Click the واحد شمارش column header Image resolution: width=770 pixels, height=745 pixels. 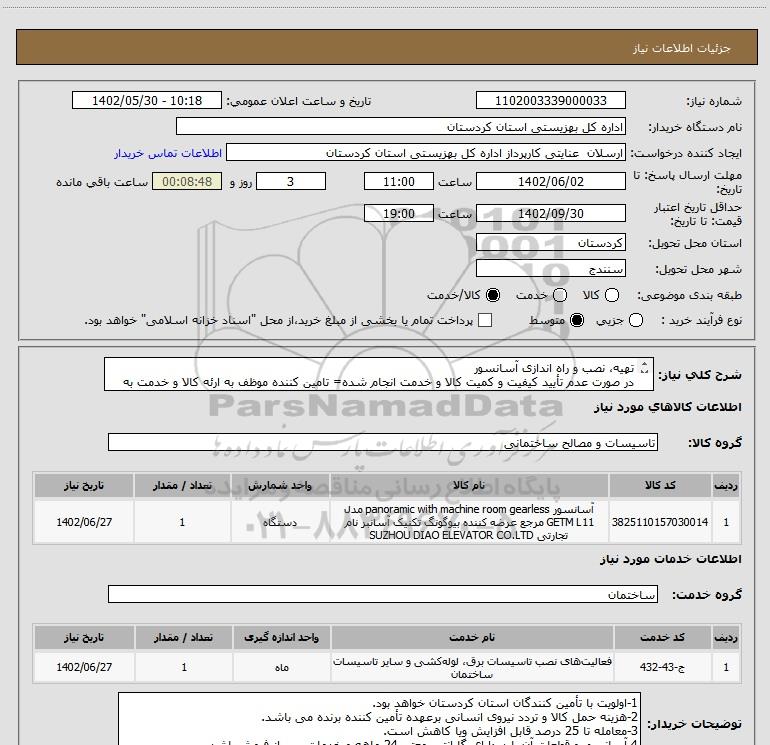(x=280, y=486)
